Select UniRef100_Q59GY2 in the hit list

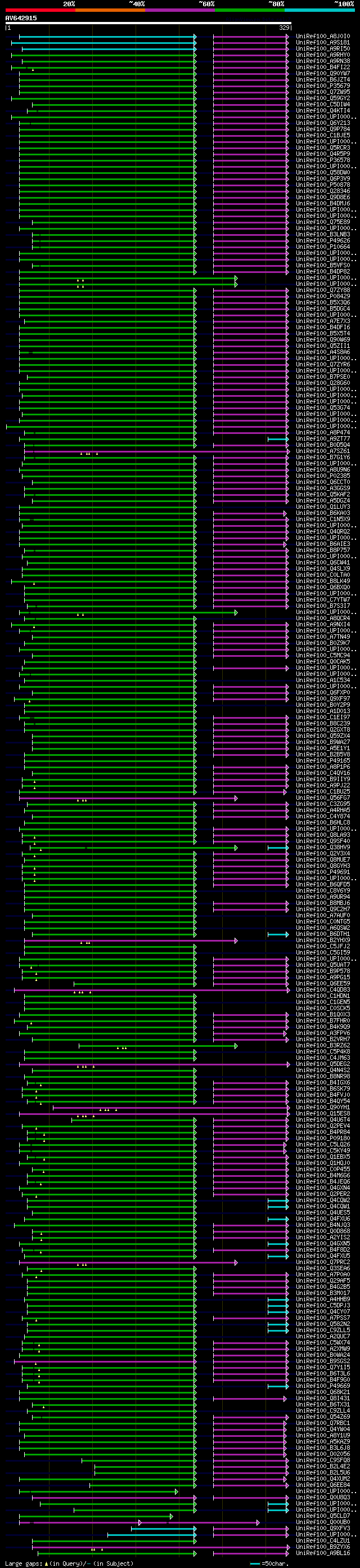click(x=323, y=98)
